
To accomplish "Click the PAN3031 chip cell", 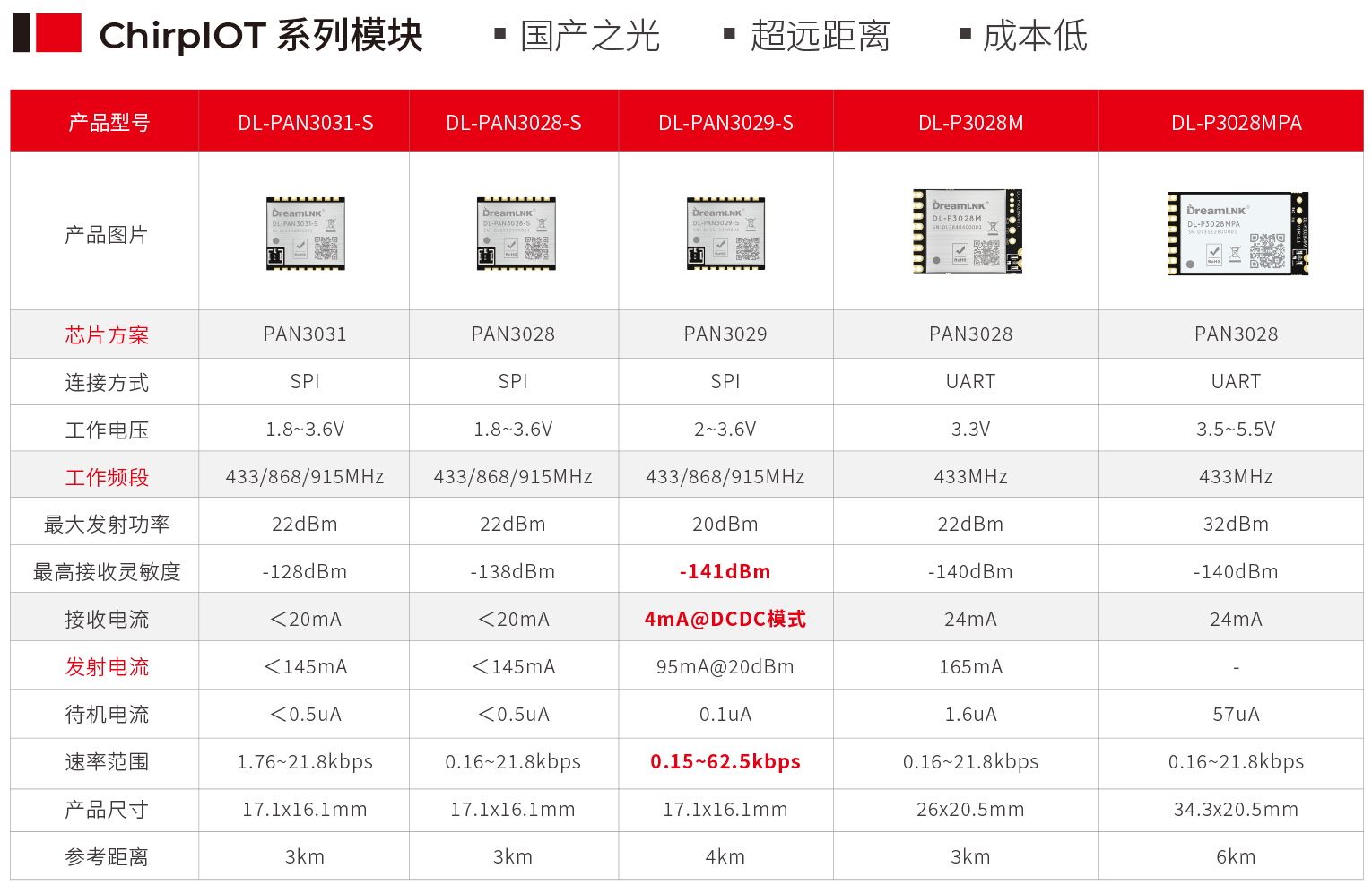I will point(305,334).
